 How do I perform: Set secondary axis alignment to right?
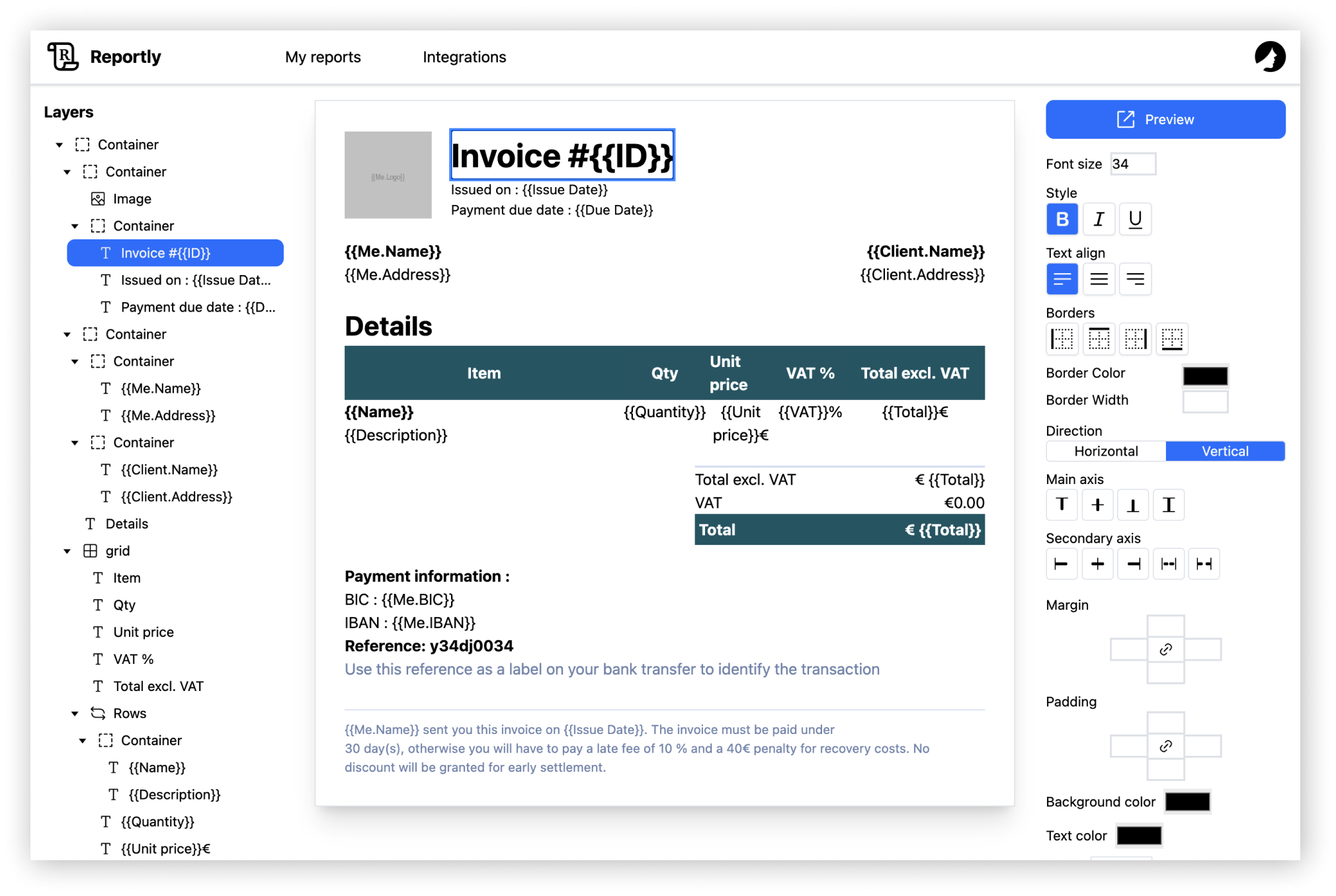coord(1133,564)
